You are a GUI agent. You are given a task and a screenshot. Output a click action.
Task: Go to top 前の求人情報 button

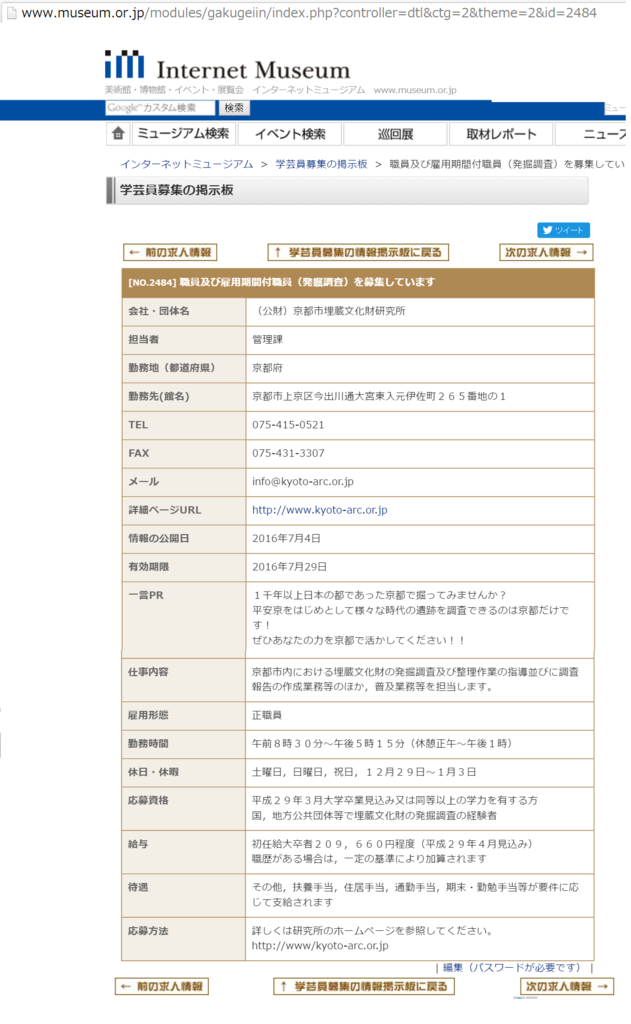click(x=170, y=252)
